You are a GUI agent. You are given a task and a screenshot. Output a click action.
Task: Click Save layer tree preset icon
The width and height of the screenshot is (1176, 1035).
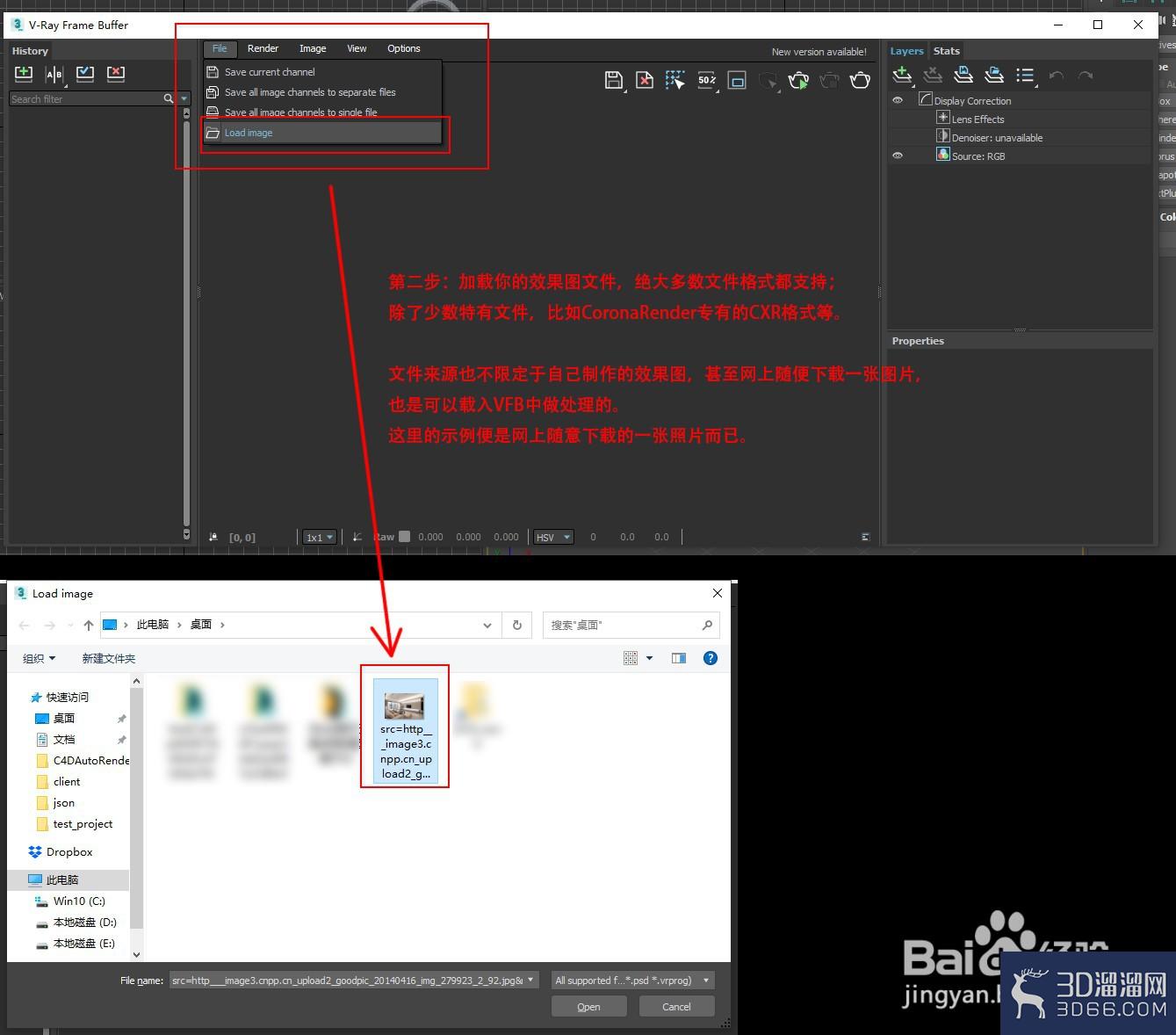(x=963, y=76)
